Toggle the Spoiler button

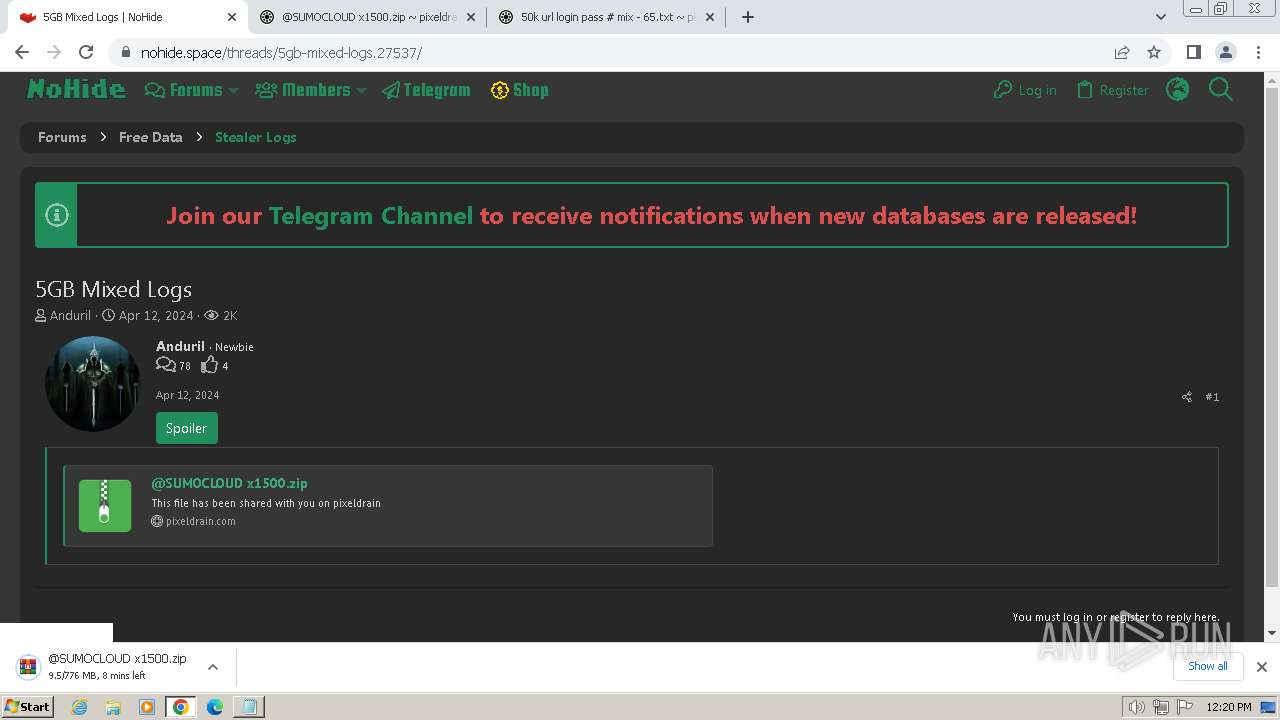coord(186,428)
